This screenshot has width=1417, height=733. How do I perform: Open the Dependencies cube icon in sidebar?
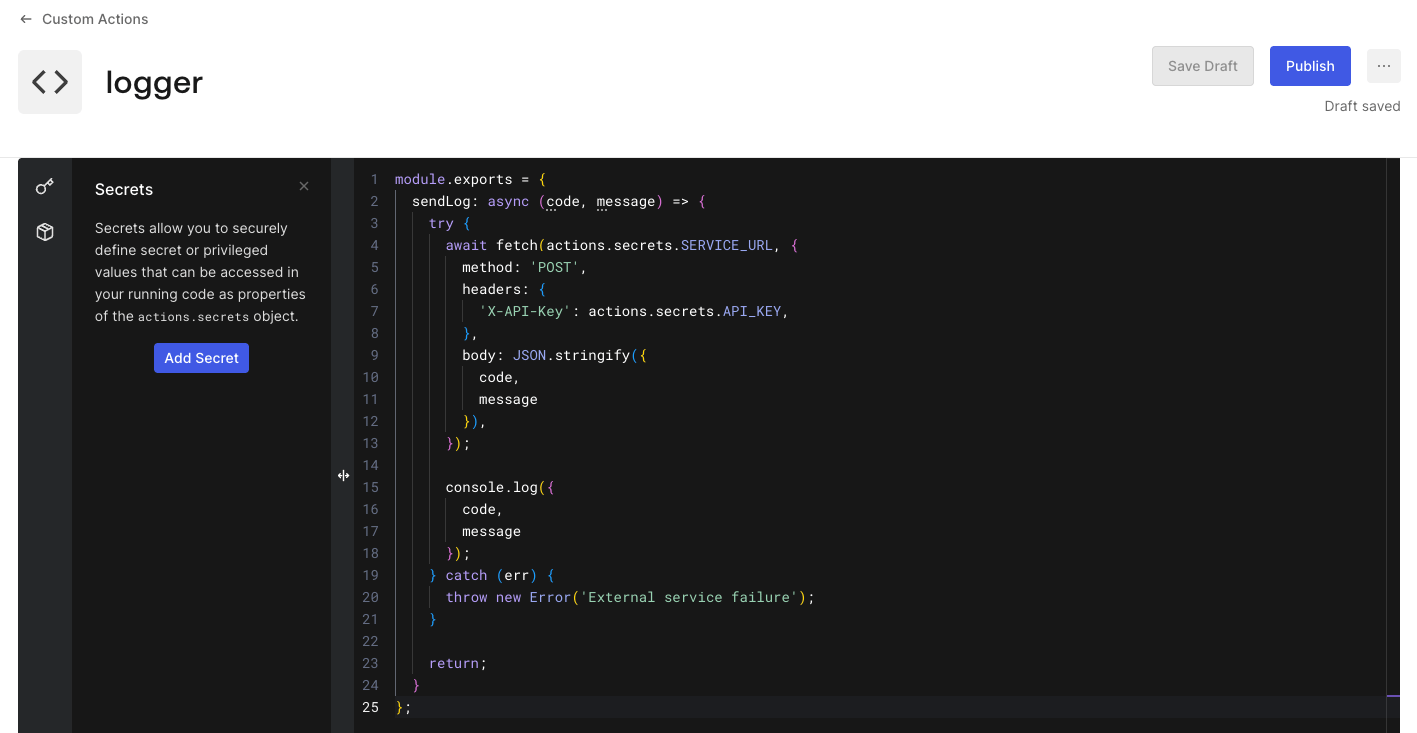(x=45, y=232)
